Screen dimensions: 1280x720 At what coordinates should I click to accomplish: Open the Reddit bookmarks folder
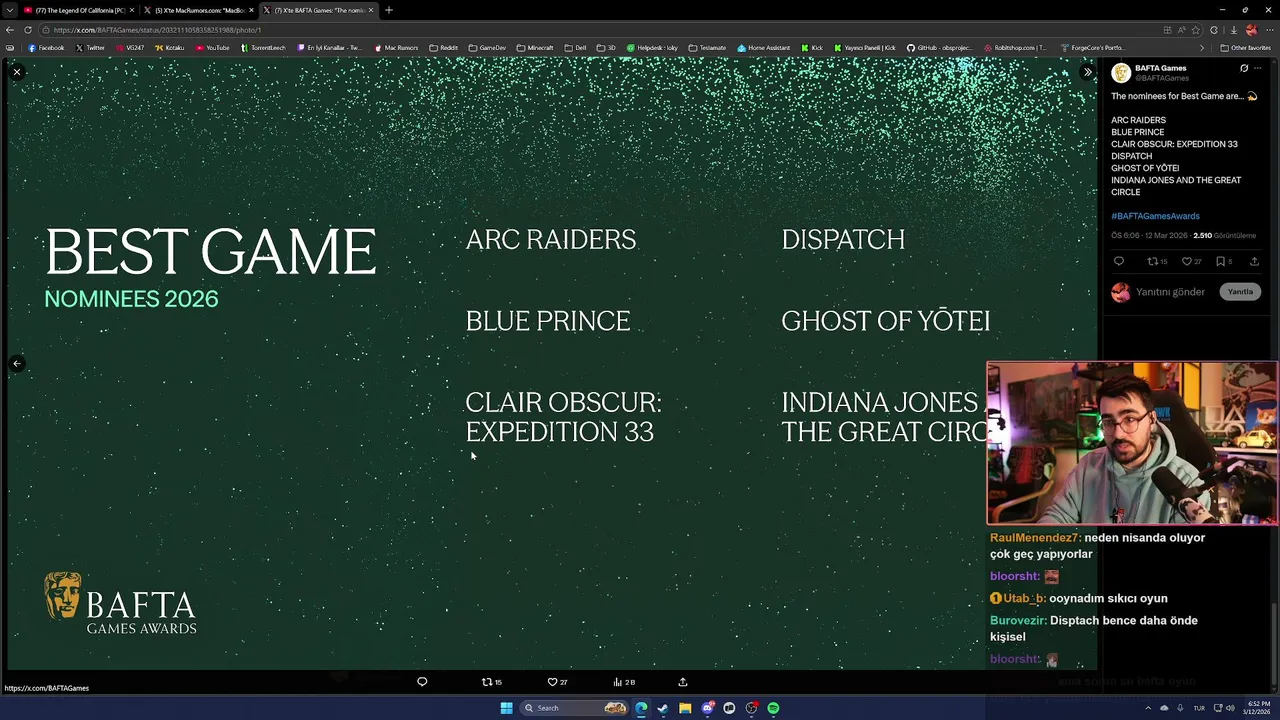(x=443, y=48)
